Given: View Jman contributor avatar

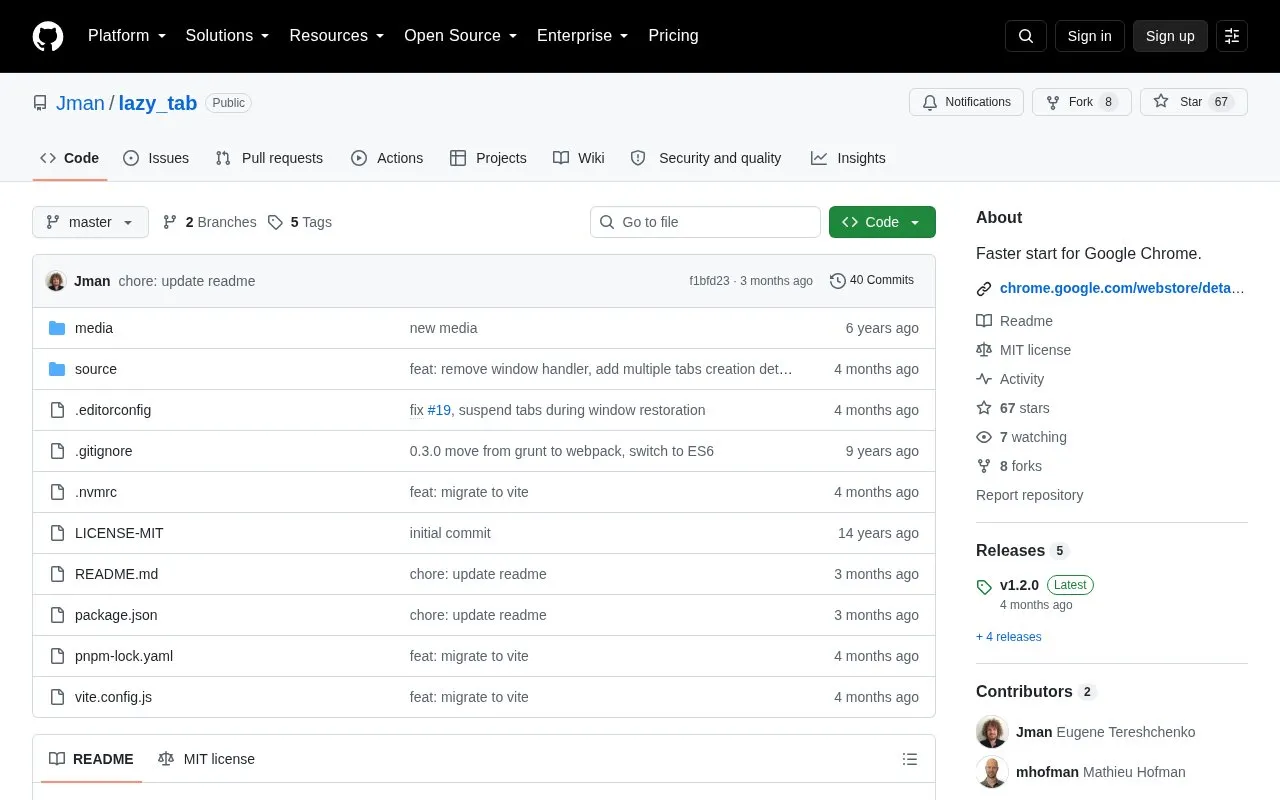Looking at the screenshot, I should tap(992, 732).
